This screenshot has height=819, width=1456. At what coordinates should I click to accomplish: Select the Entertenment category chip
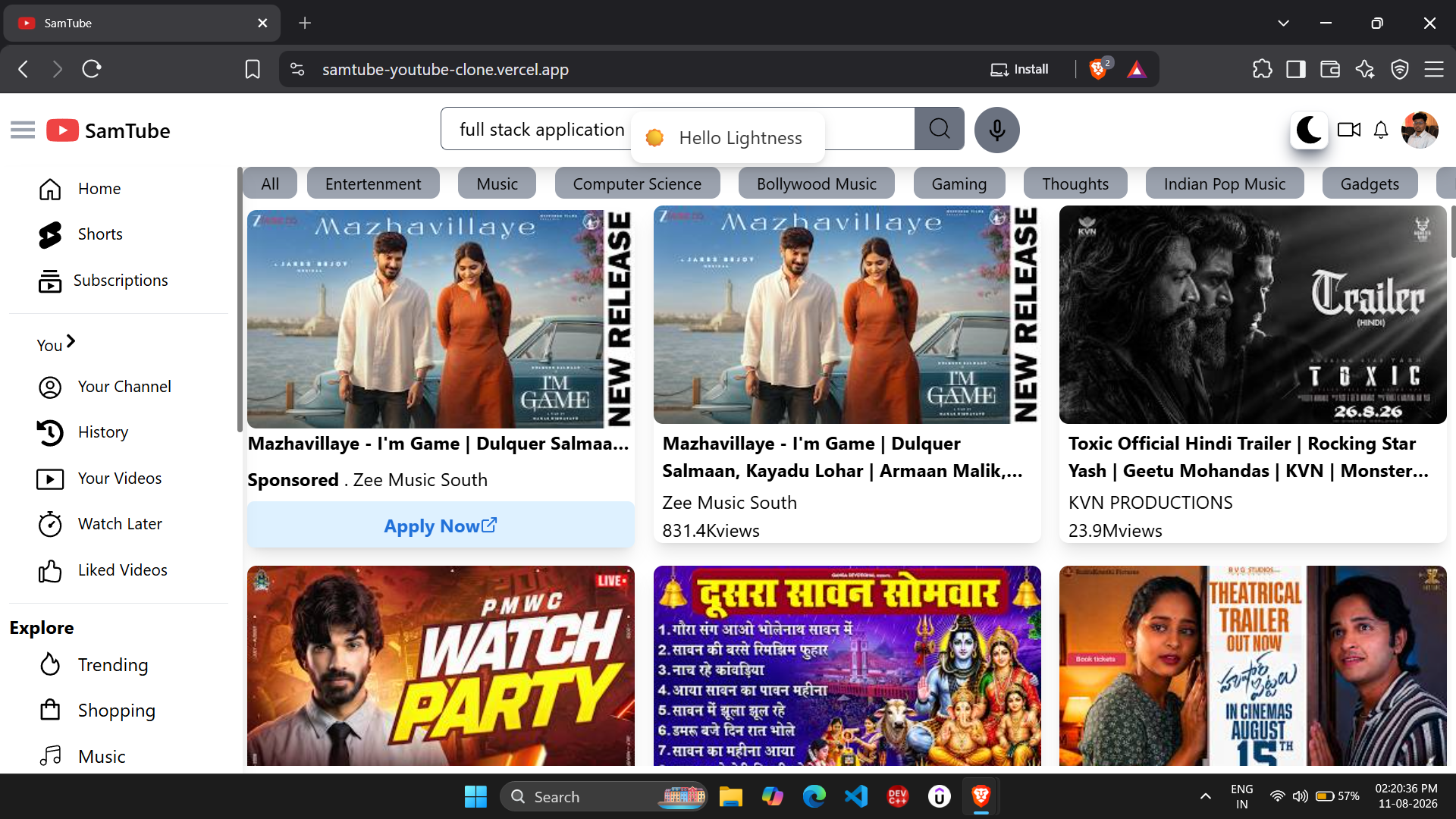(373, 184)
